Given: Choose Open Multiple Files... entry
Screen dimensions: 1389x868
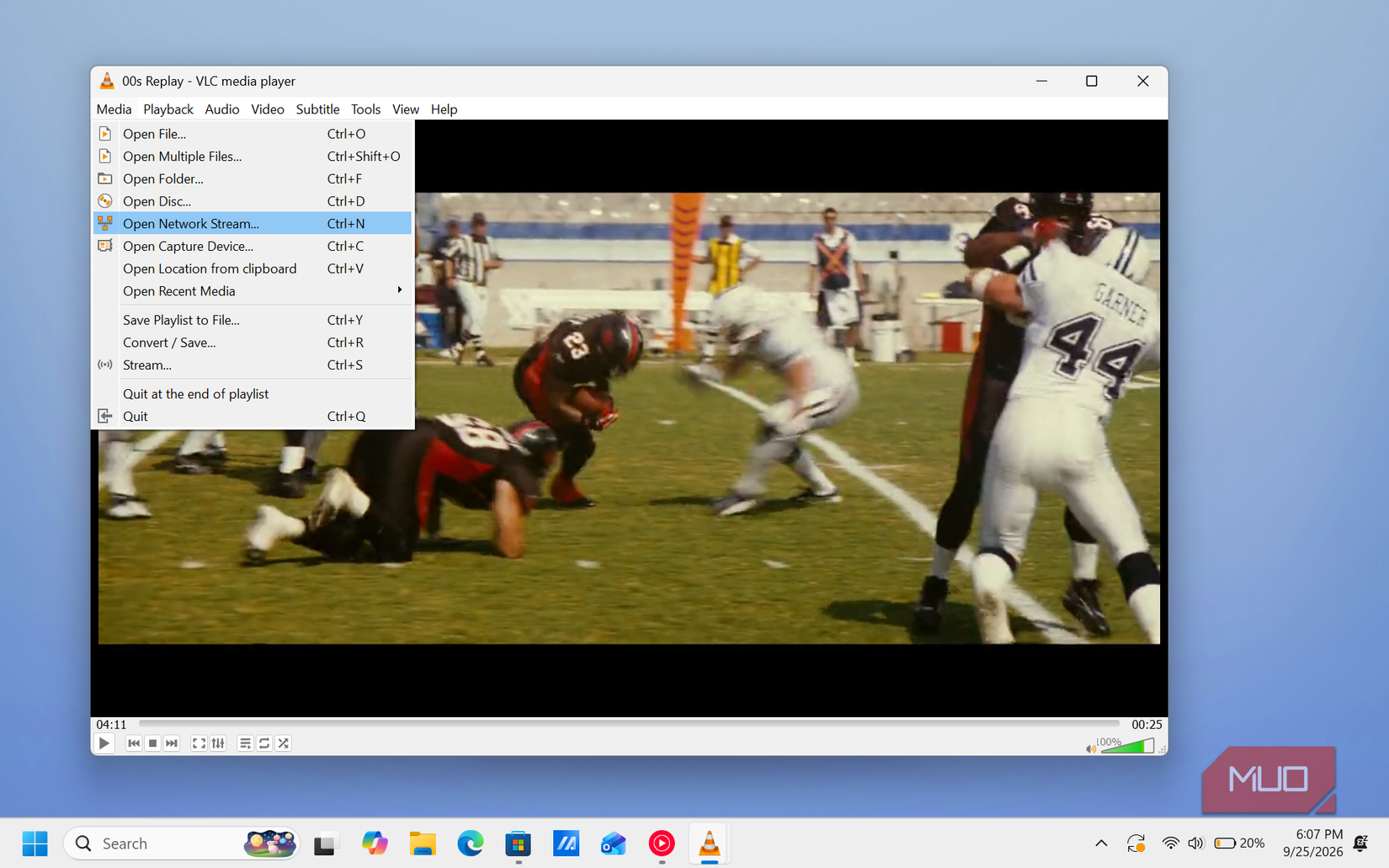Looking at the screenshot, I should 253,157.
